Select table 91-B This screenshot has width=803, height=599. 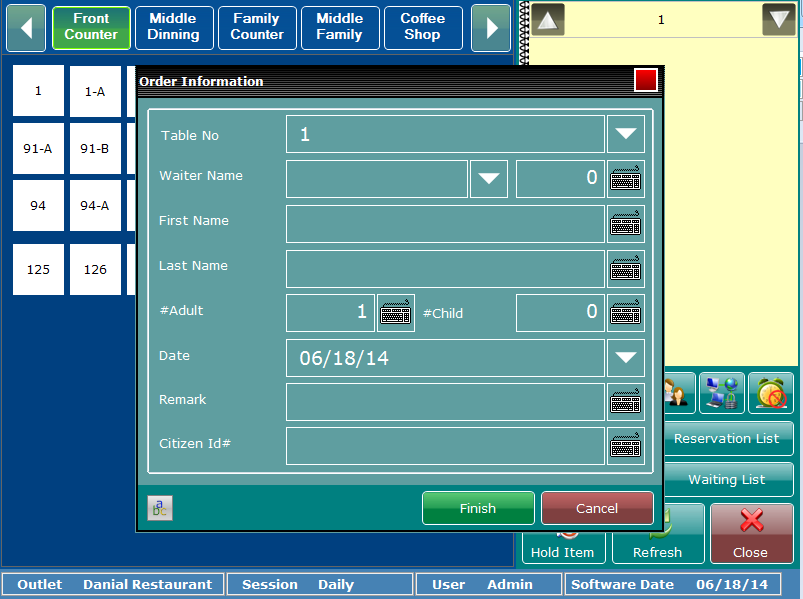[95, 148]
